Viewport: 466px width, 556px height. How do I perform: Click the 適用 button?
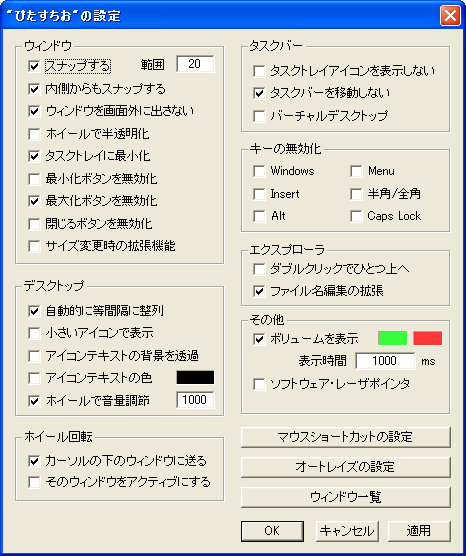point(419,531)
